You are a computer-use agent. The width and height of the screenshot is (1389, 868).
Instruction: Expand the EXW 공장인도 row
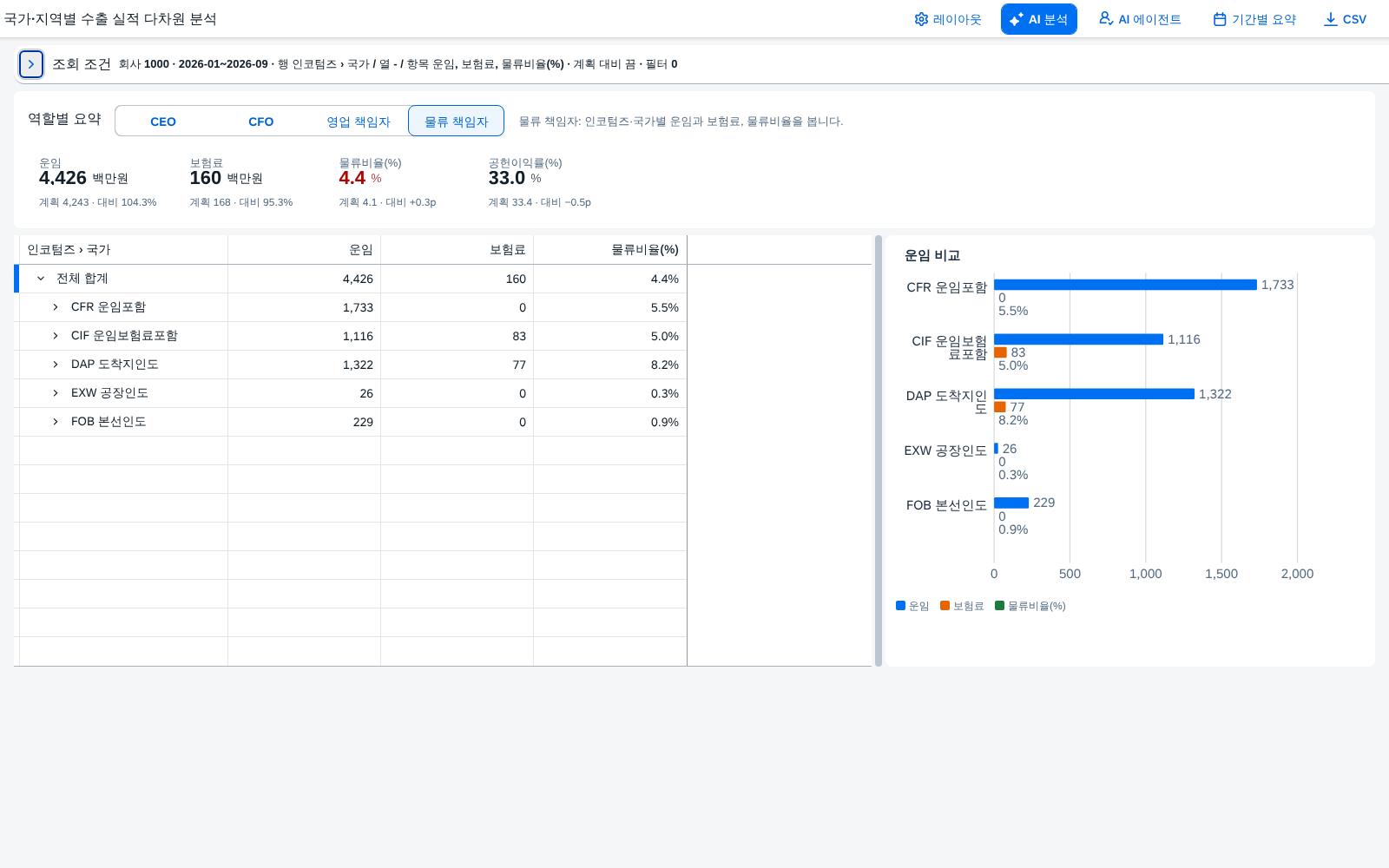pos(56,393)
